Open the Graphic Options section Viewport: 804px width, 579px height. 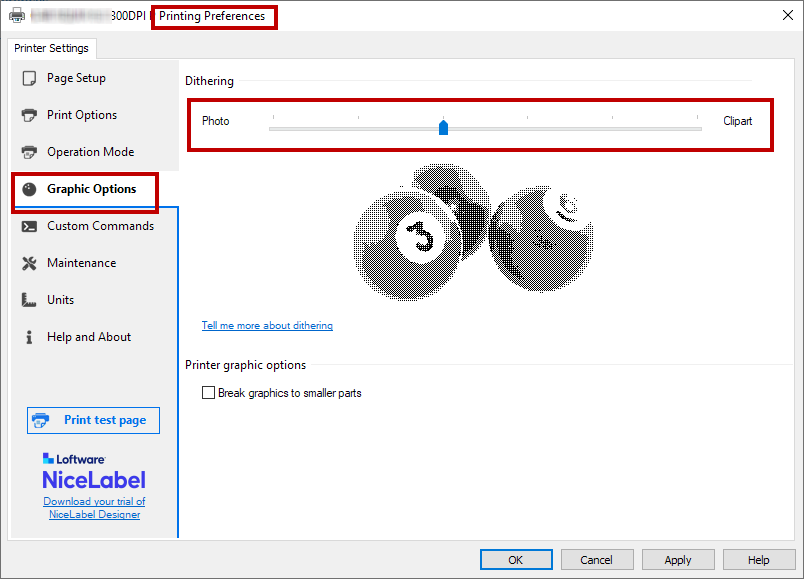[x=91, y=189]
